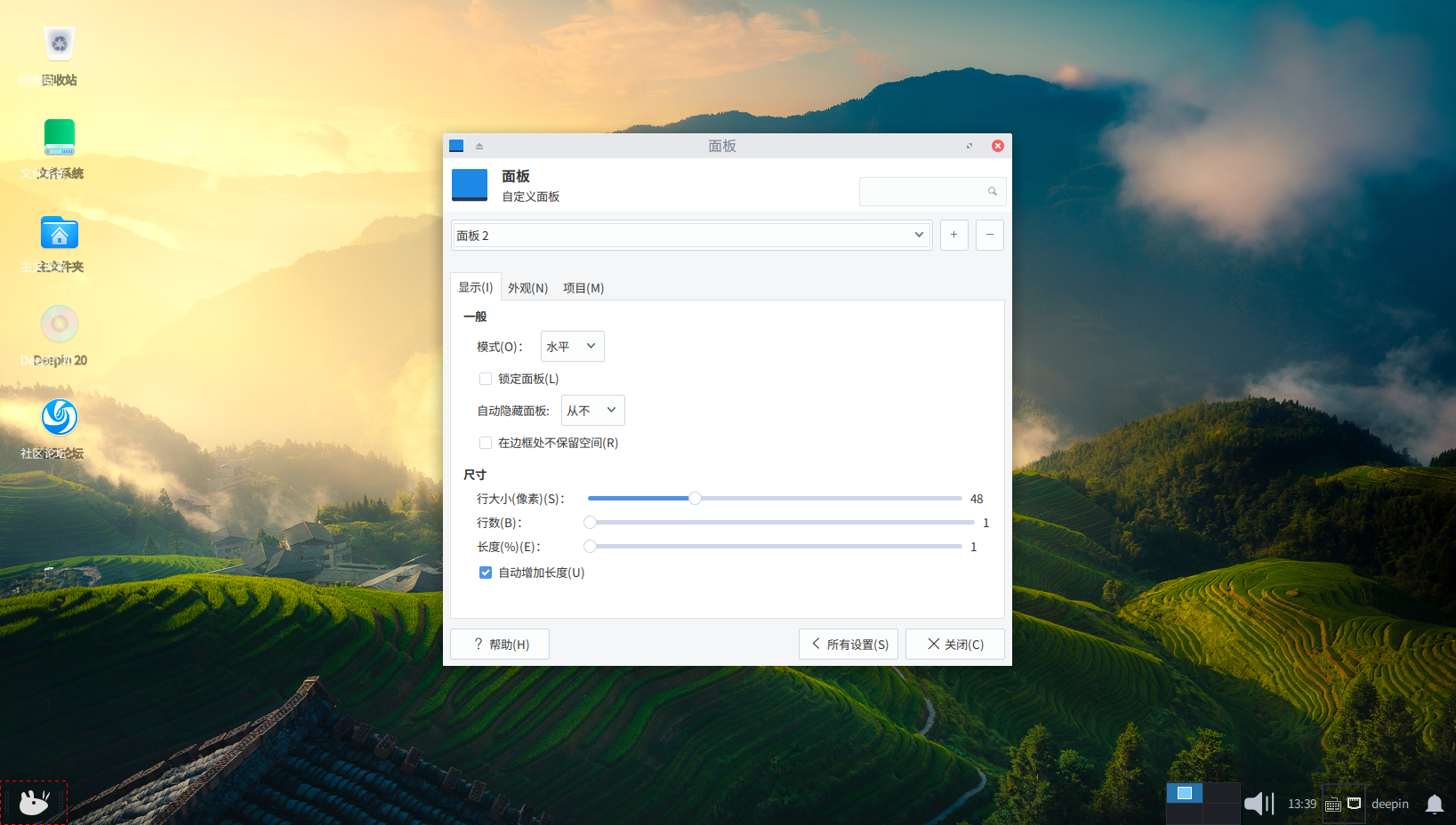Open the notification bell in the panel
Image resolution: width=1456 pixels, height=825 pixels.
tap(1435, 804)
